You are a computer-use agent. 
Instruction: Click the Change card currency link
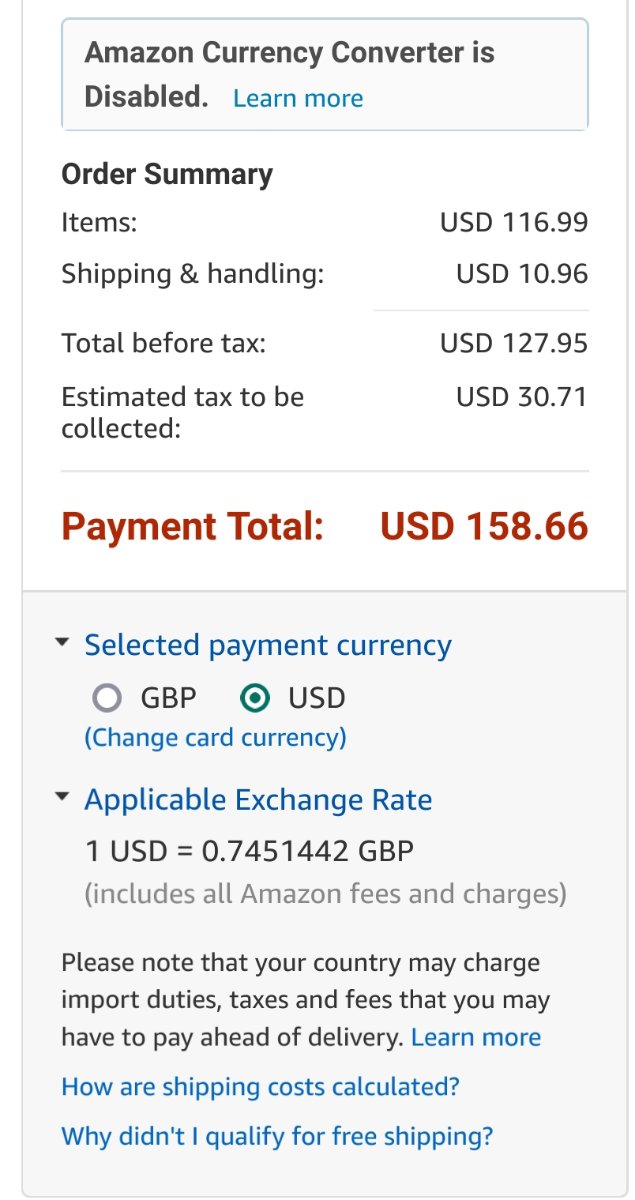click(x=215, y=738)
